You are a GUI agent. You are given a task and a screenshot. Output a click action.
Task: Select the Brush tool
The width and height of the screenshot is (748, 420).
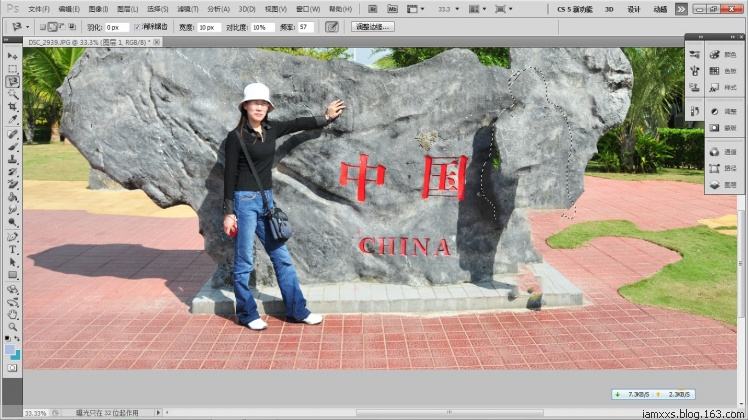12,147
